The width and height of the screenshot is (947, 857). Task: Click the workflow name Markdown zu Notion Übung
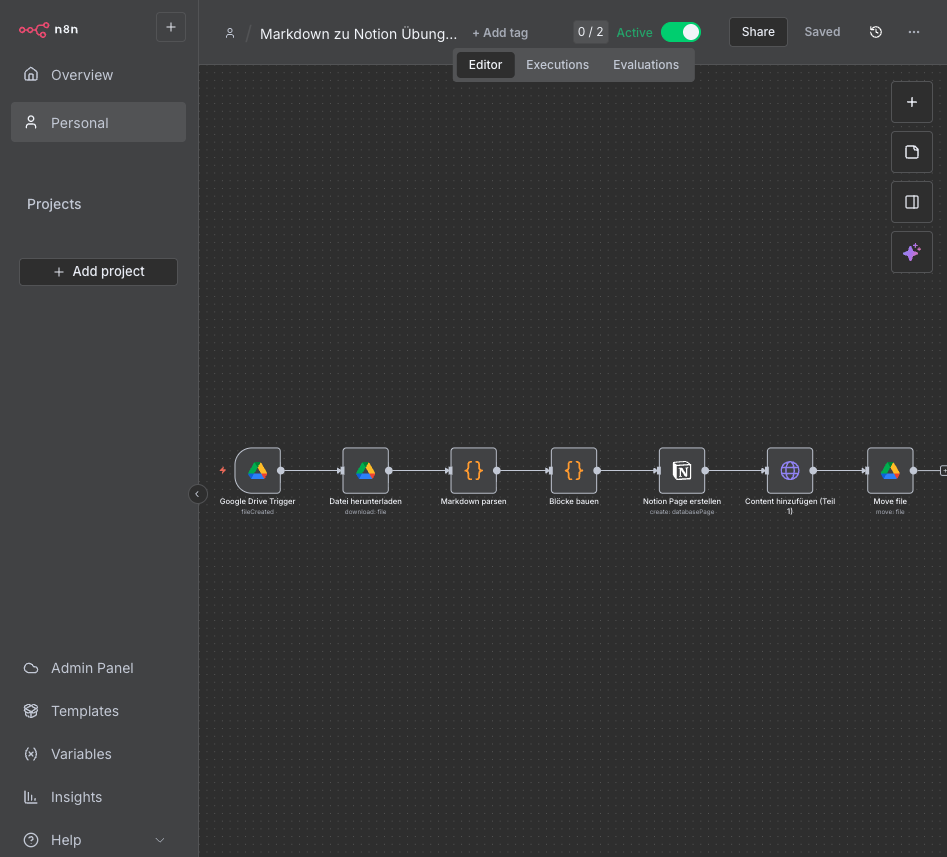pyautogui.click(x=358, y=34)
